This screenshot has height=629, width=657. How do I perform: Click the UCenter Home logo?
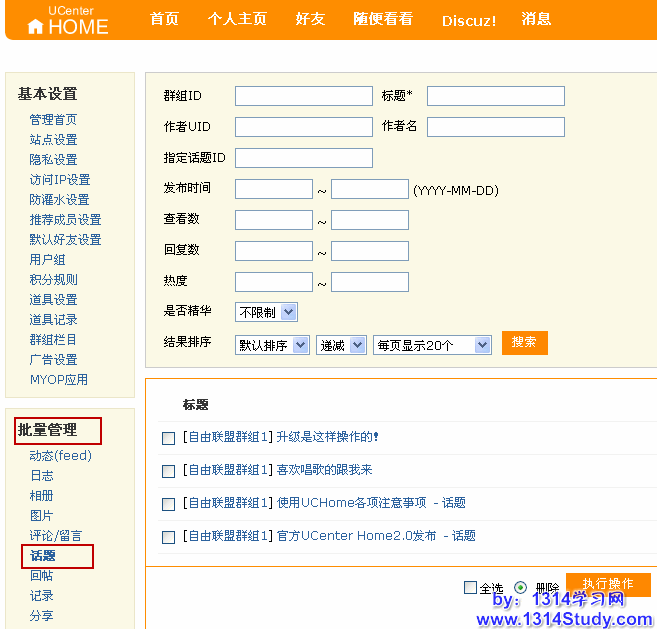(68, 20)
